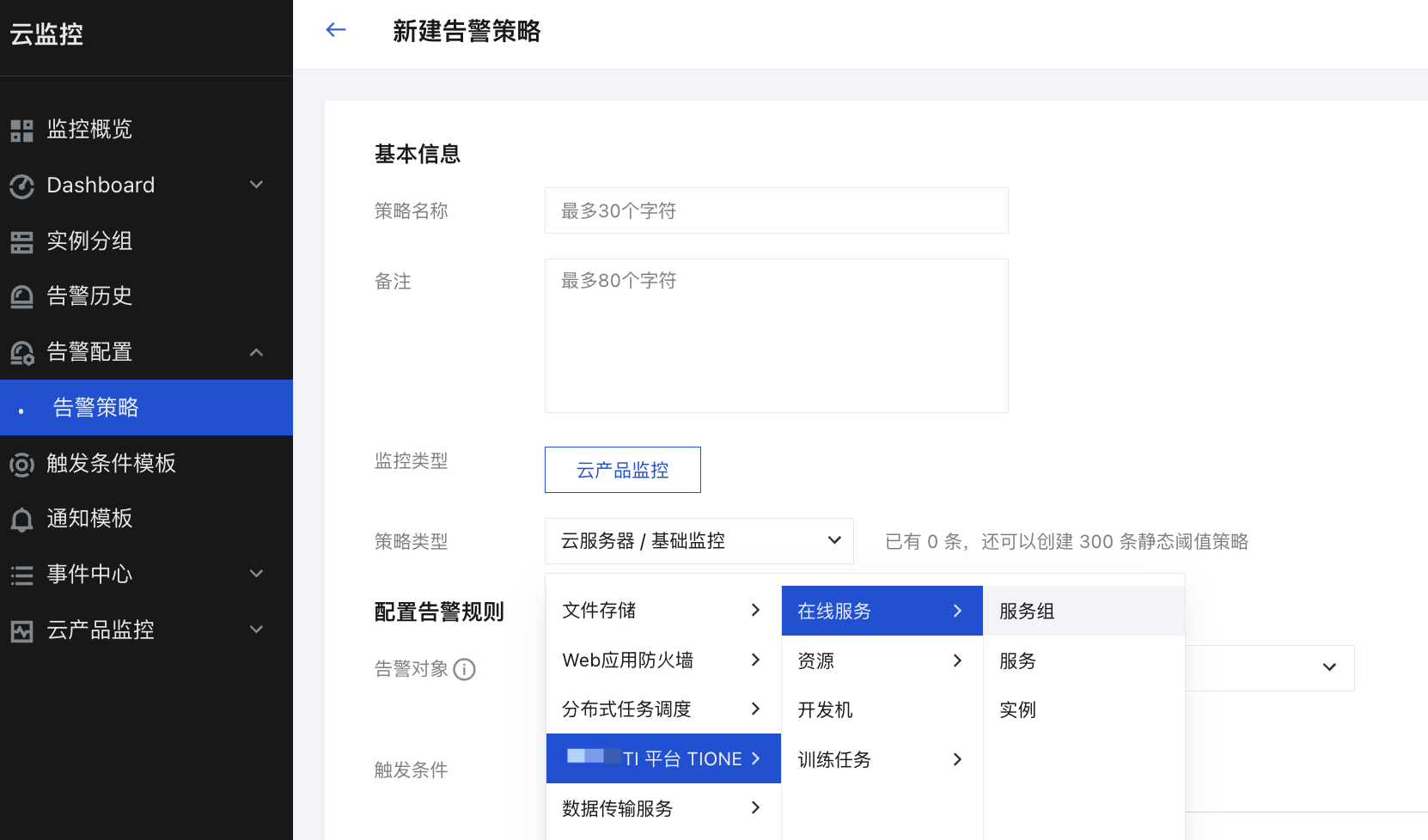Click the 告警历史 bell icon
This screenshot has height=840, width=1428.
click(x=21, y=297)
